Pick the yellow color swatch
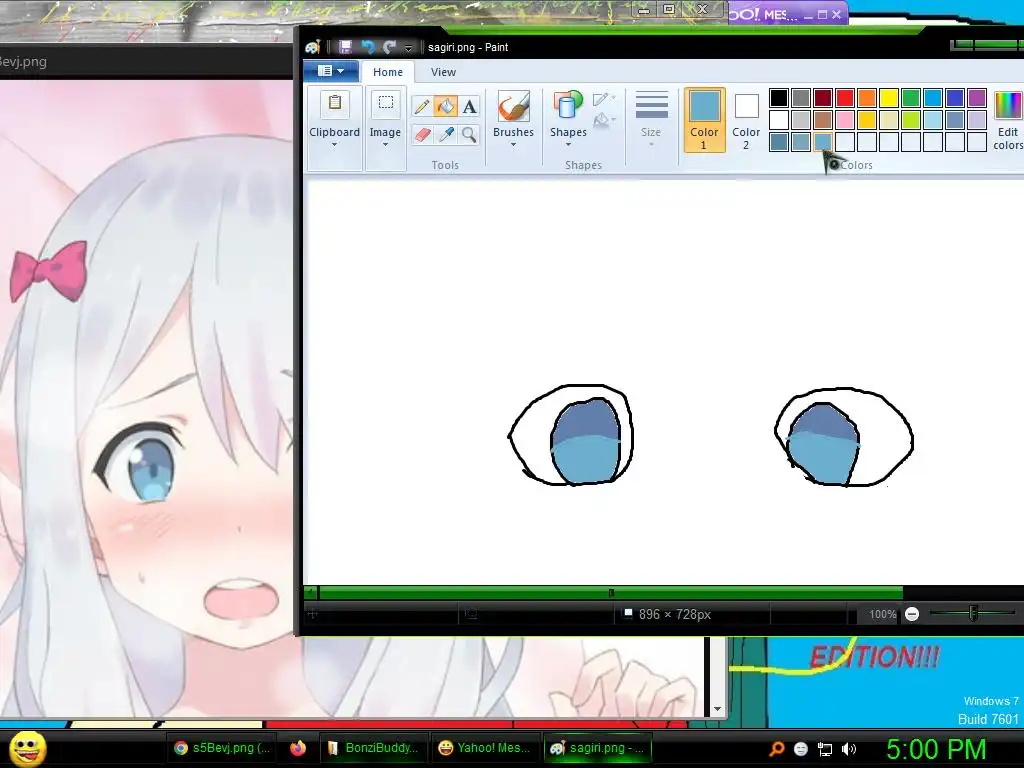1024x768 pixels. click(x=889, y=98)
